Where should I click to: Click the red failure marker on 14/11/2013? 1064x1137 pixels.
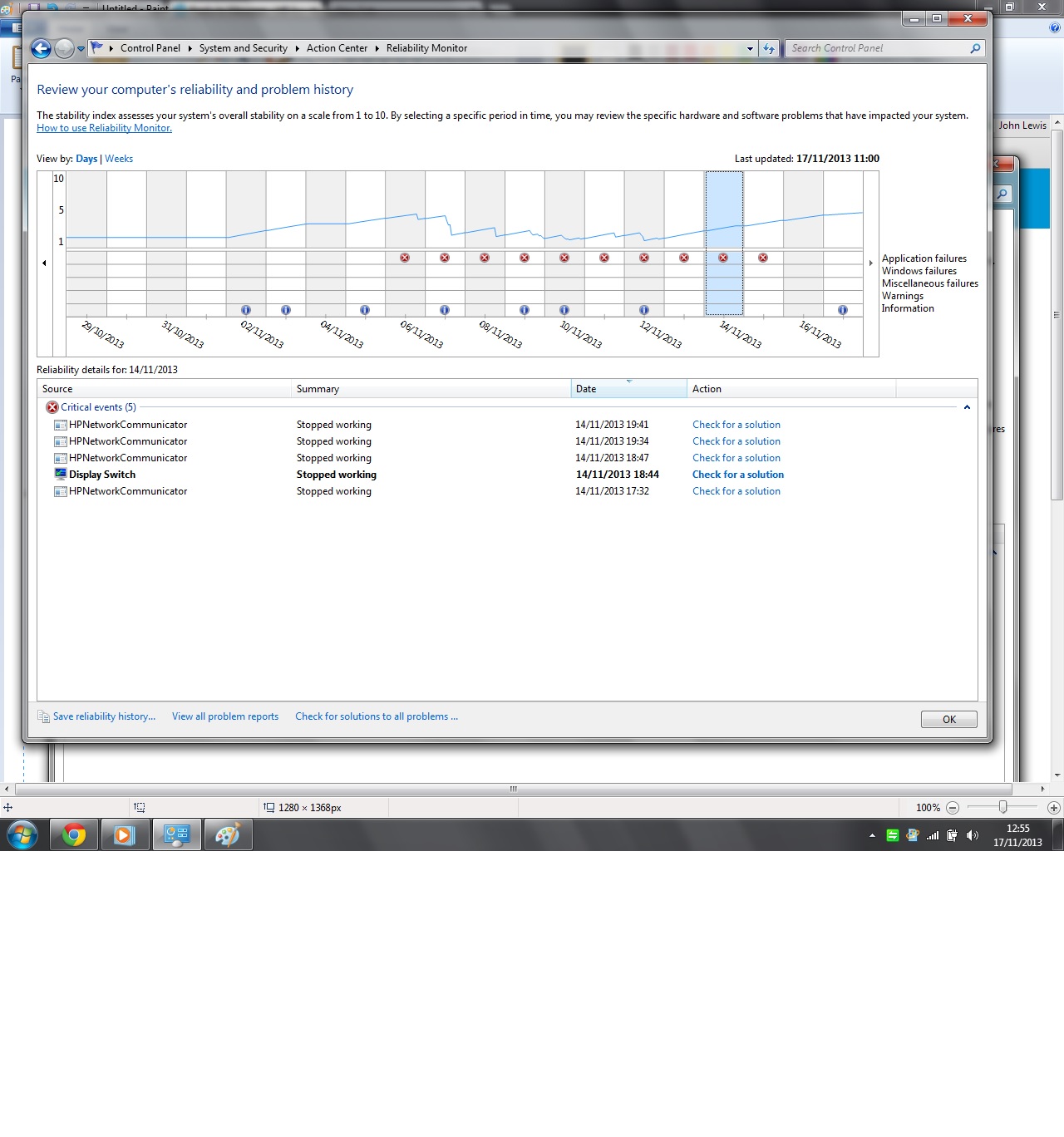pos(723,258)
